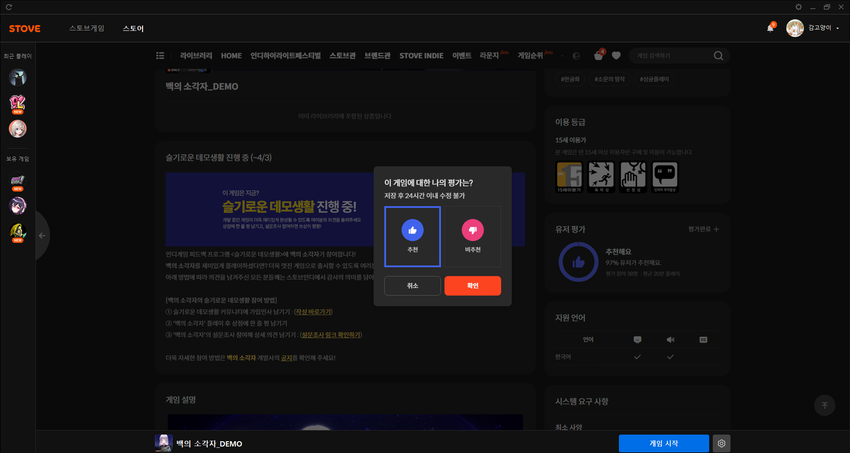Select the thumbs-up 추천 option
This screenshot has width=850, height=453.
coord(412,236)
